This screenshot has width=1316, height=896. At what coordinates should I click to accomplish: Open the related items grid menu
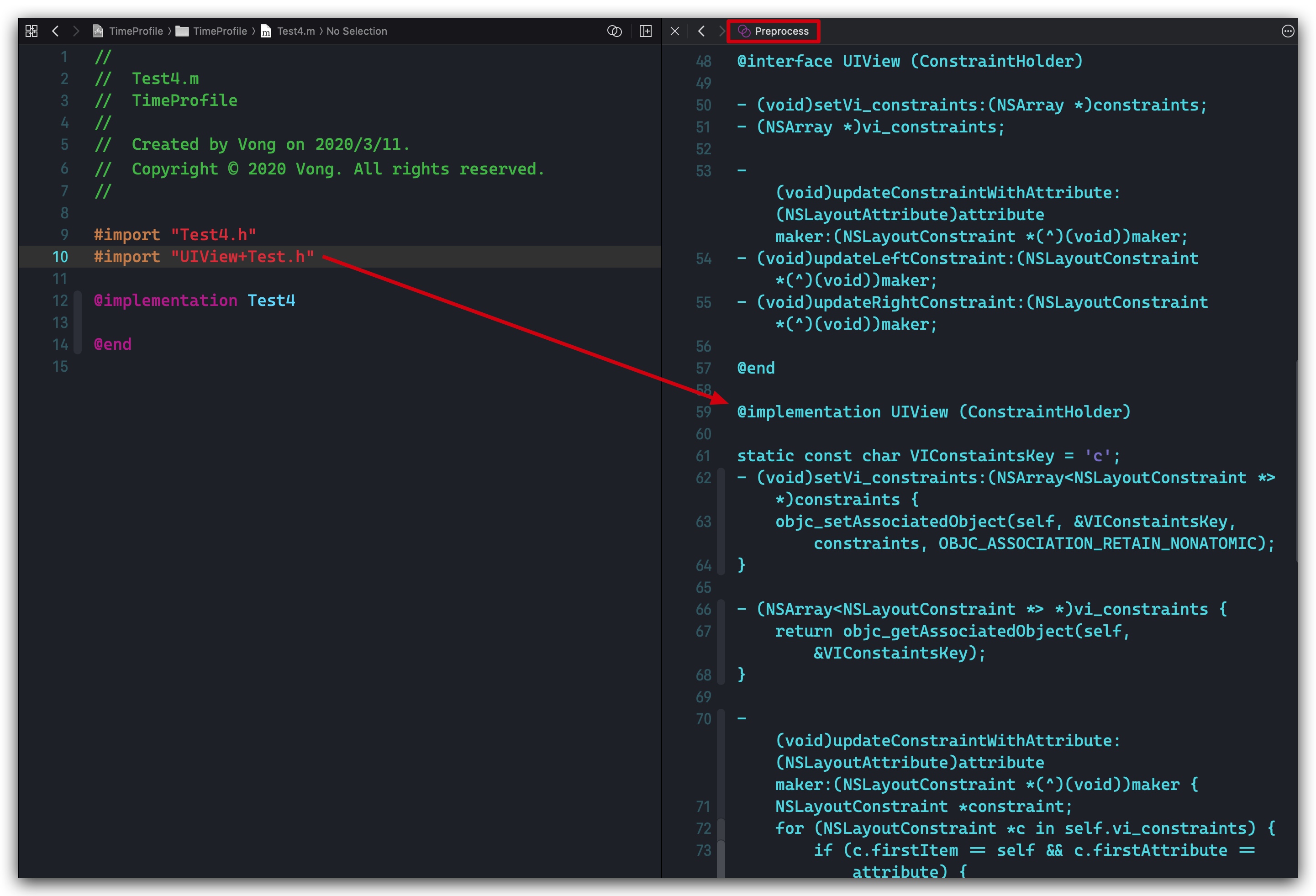(x=32, y=31)
